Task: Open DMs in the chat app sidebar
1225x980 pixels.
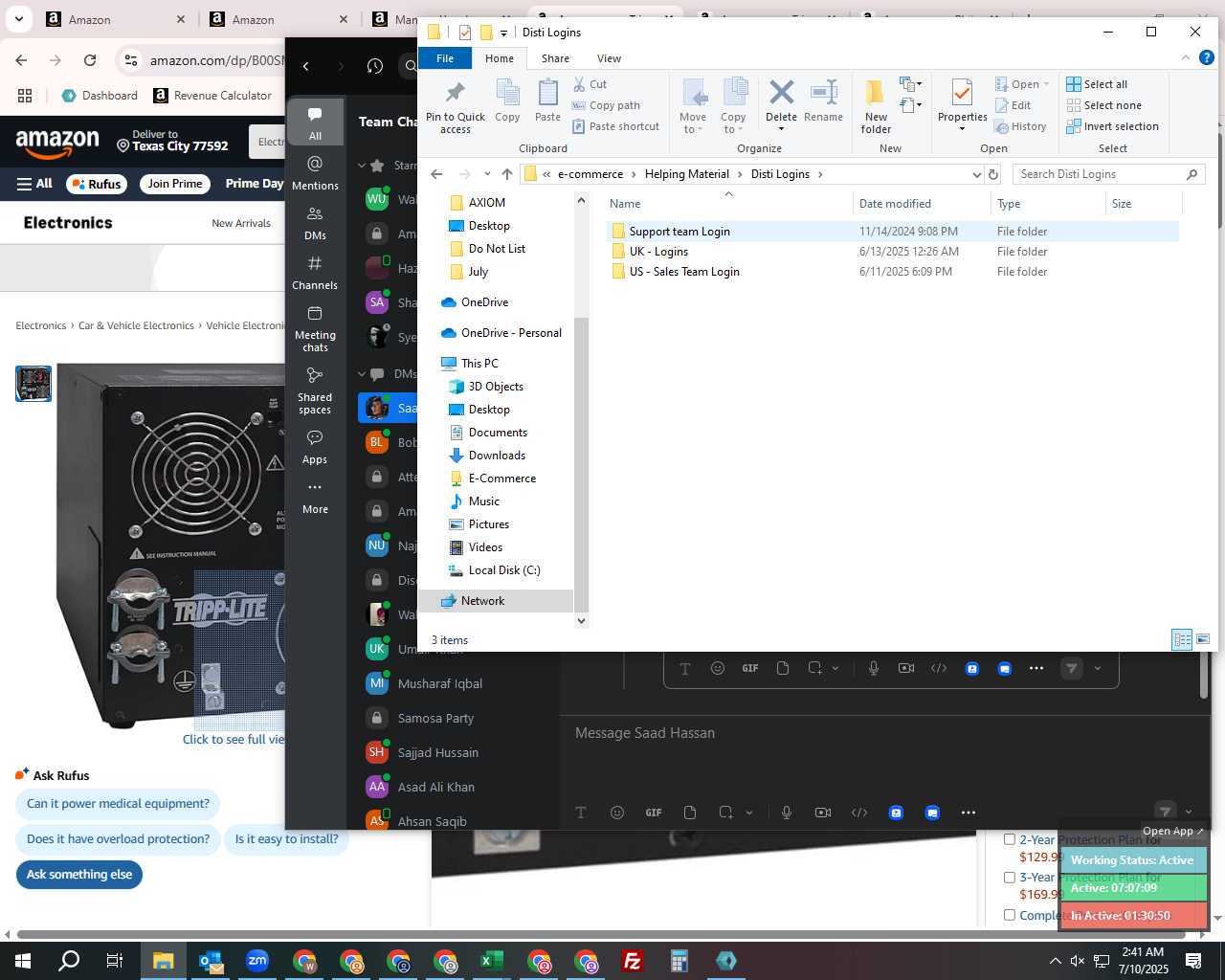Action: (x=315, y=223)
